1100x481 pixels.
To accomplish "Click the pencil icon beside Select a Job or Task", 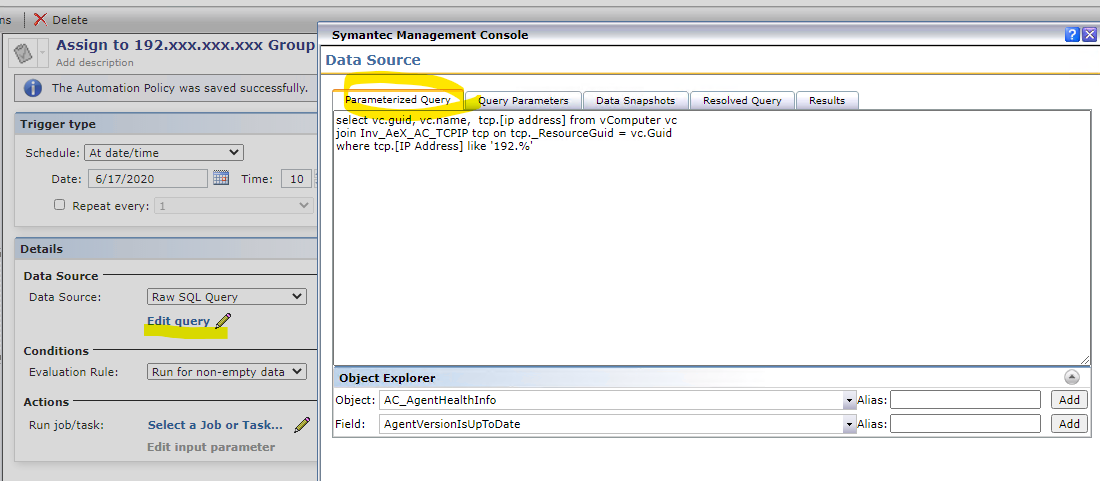I will (x=302, y=424).
